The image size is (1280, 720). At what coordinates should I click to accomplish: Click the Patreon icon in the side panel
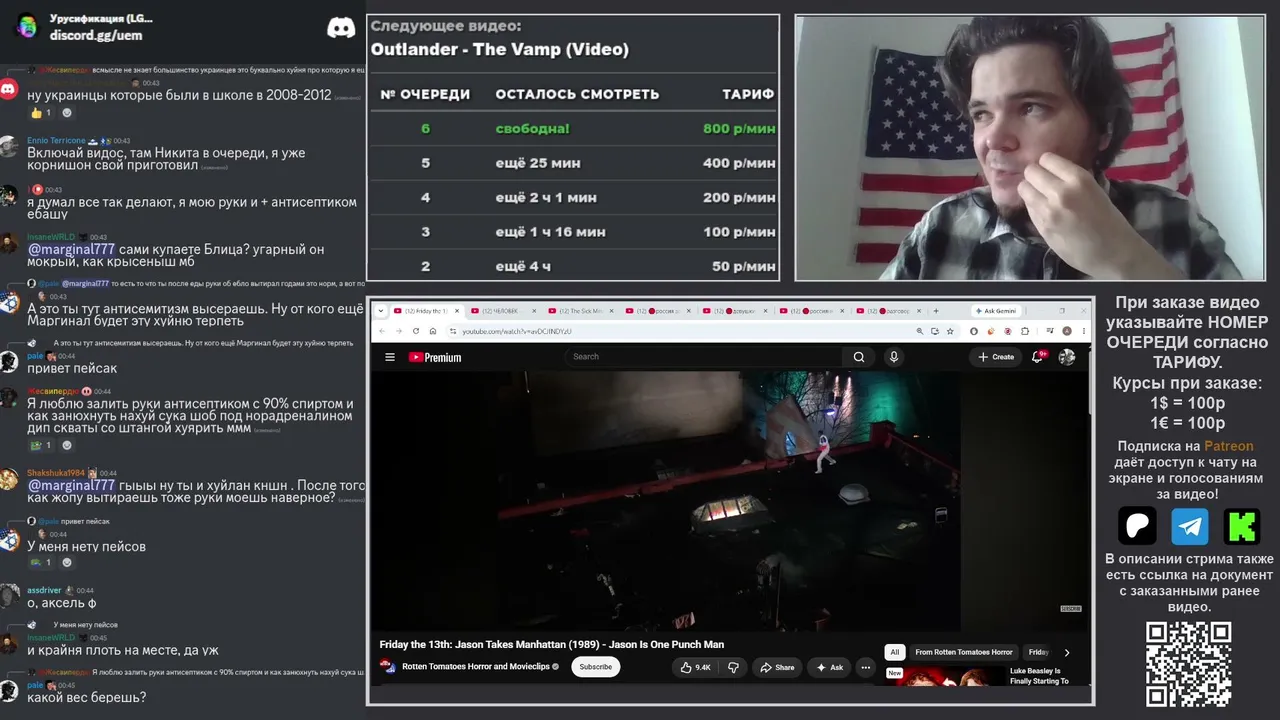click(1137, 526)
